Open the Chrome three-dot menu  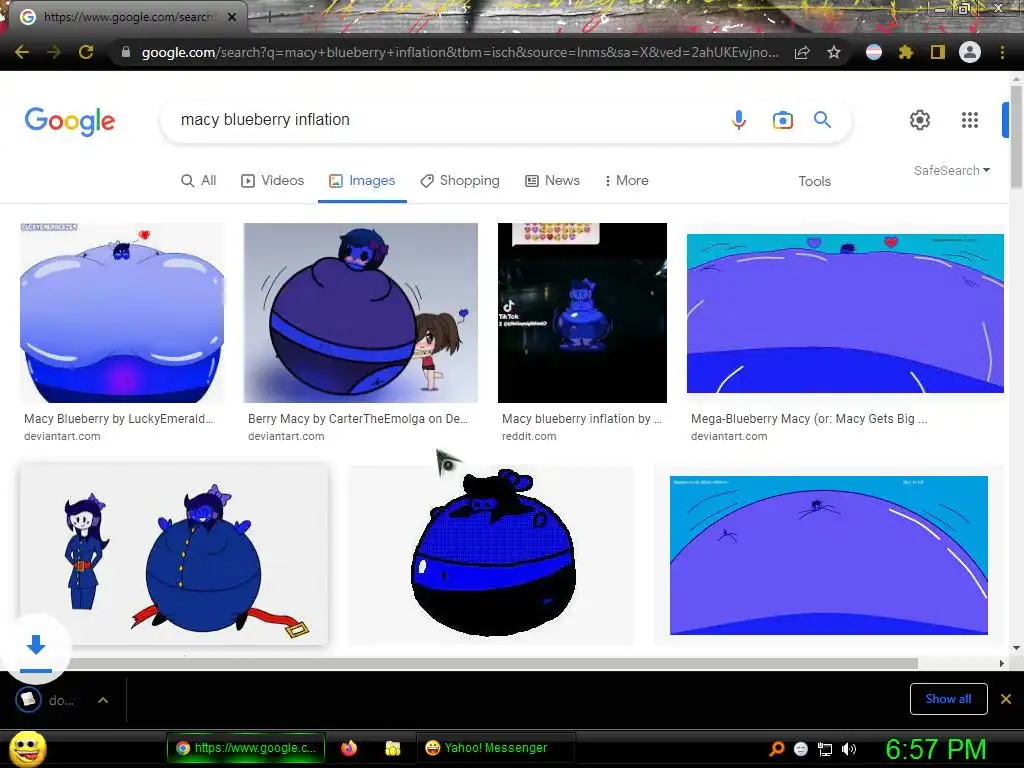[1002, 52]
